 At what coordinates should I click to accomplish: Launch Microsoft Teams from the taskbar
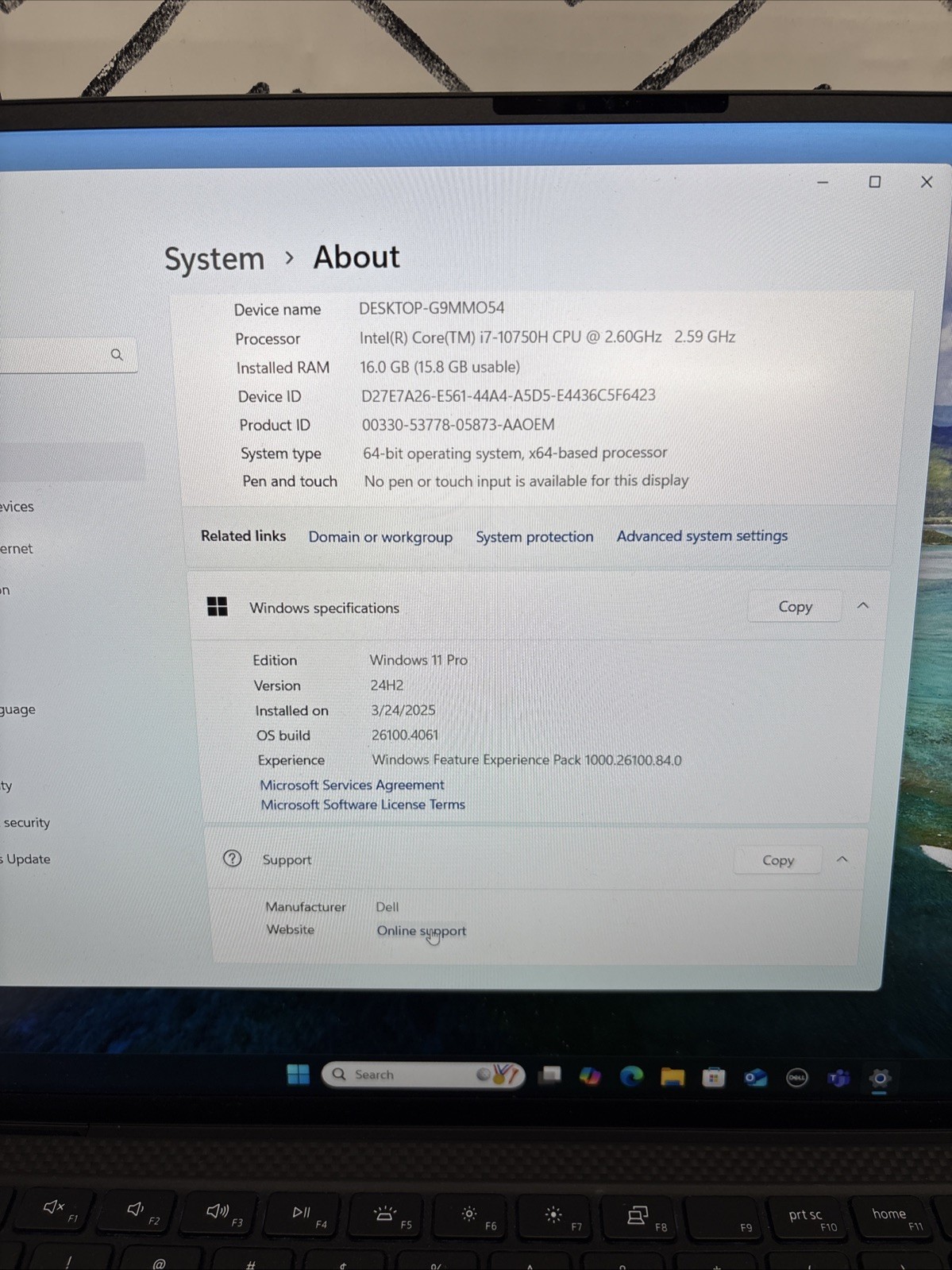click(838, 1078)
